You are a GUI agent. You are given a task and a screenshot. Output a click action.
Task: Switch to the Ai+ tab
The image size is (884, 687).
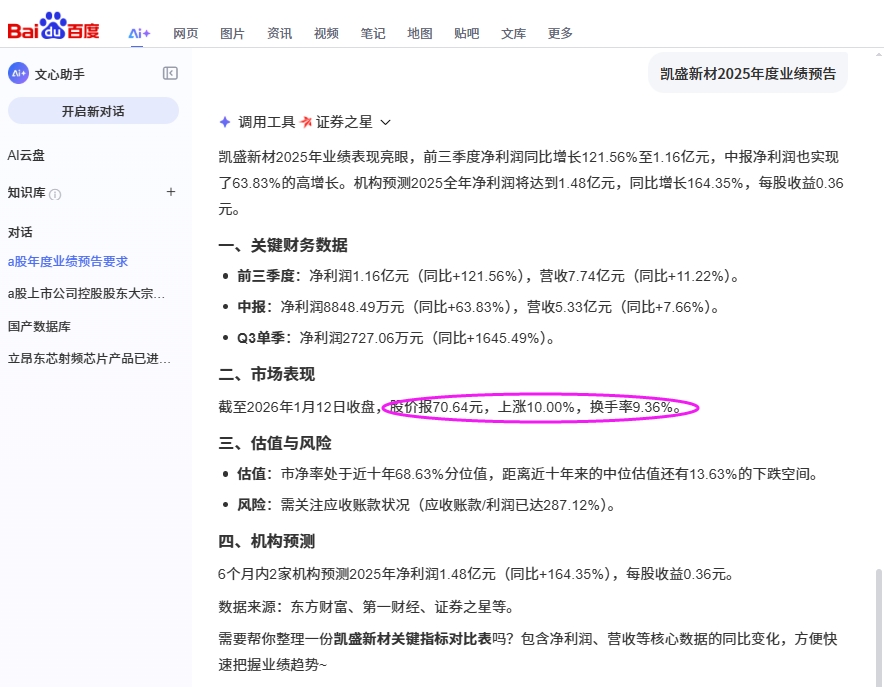tap(139, 33)
